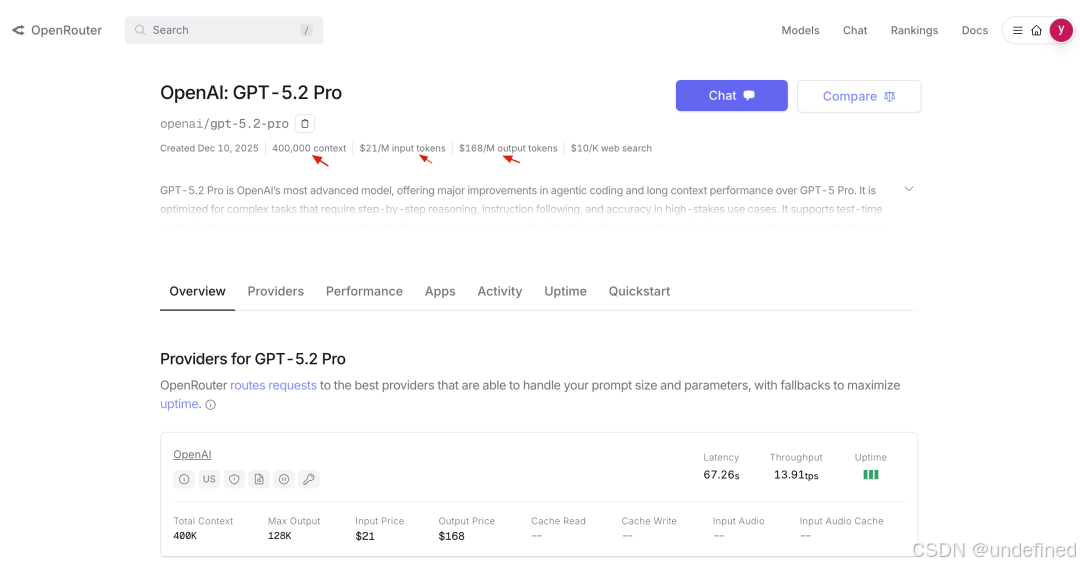
Task: Expand the model description chevron
Action: click(x=909, y=189)
